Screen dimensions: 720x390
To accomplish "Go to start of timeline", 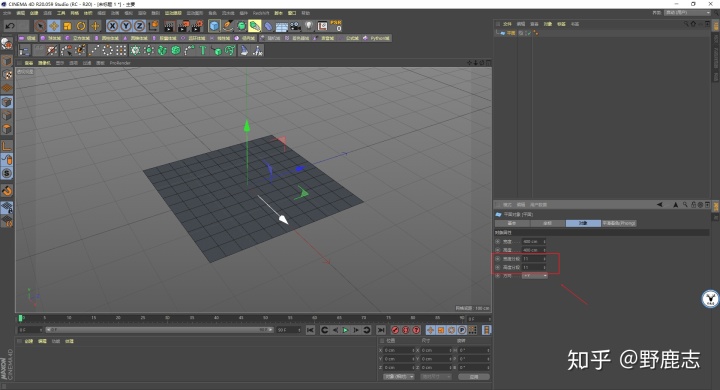I will click(310, 330).
